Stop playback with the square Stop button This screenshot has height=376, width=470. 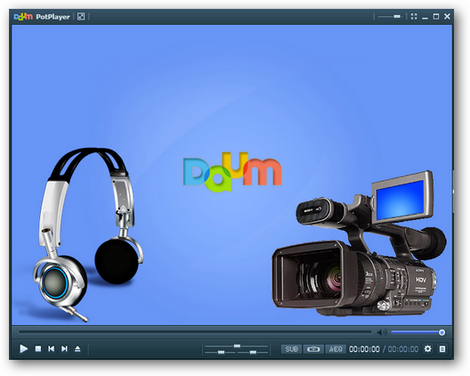coord(38,349)
